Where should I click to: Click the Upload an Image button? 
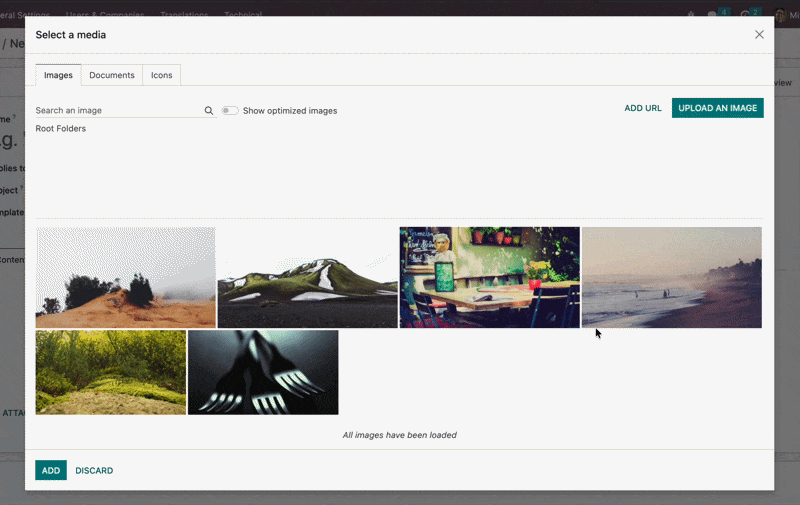pyautogui.click(x=717, y=108)
